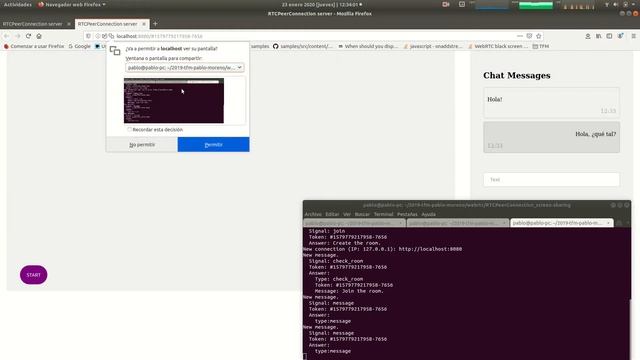Open the Ver menu in the terminal

point(347,214)
